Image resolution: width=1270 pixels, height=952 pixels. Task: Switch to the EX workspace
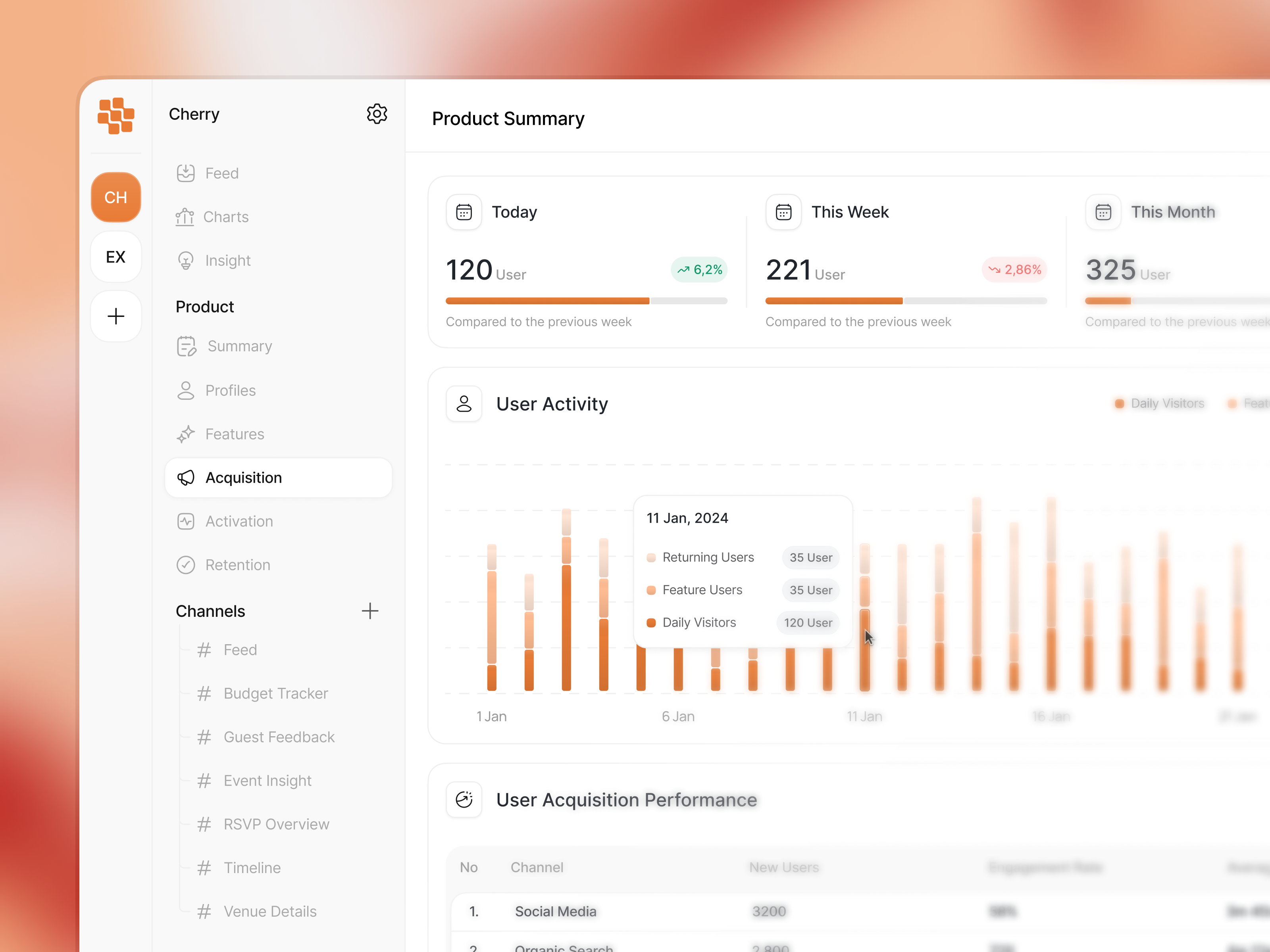coord(115,257)
